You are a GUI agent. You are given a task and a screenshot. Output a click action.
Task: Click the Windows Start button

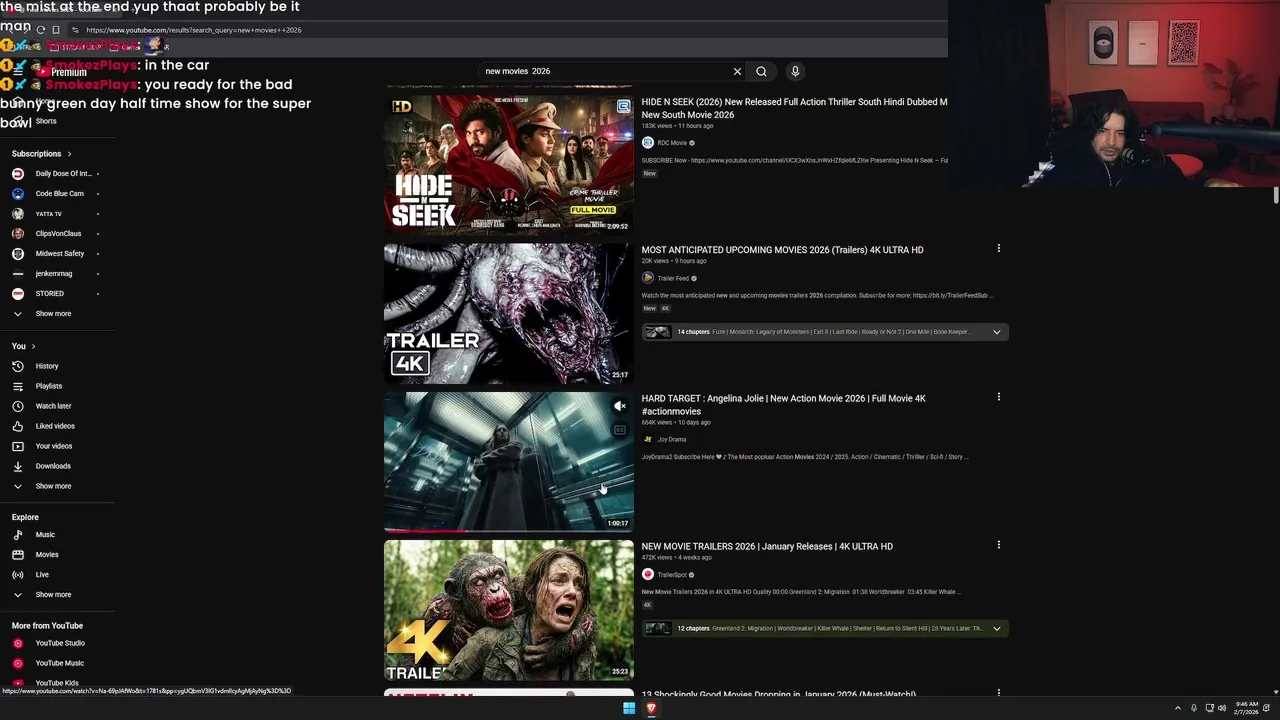click(x=629, y=708)
